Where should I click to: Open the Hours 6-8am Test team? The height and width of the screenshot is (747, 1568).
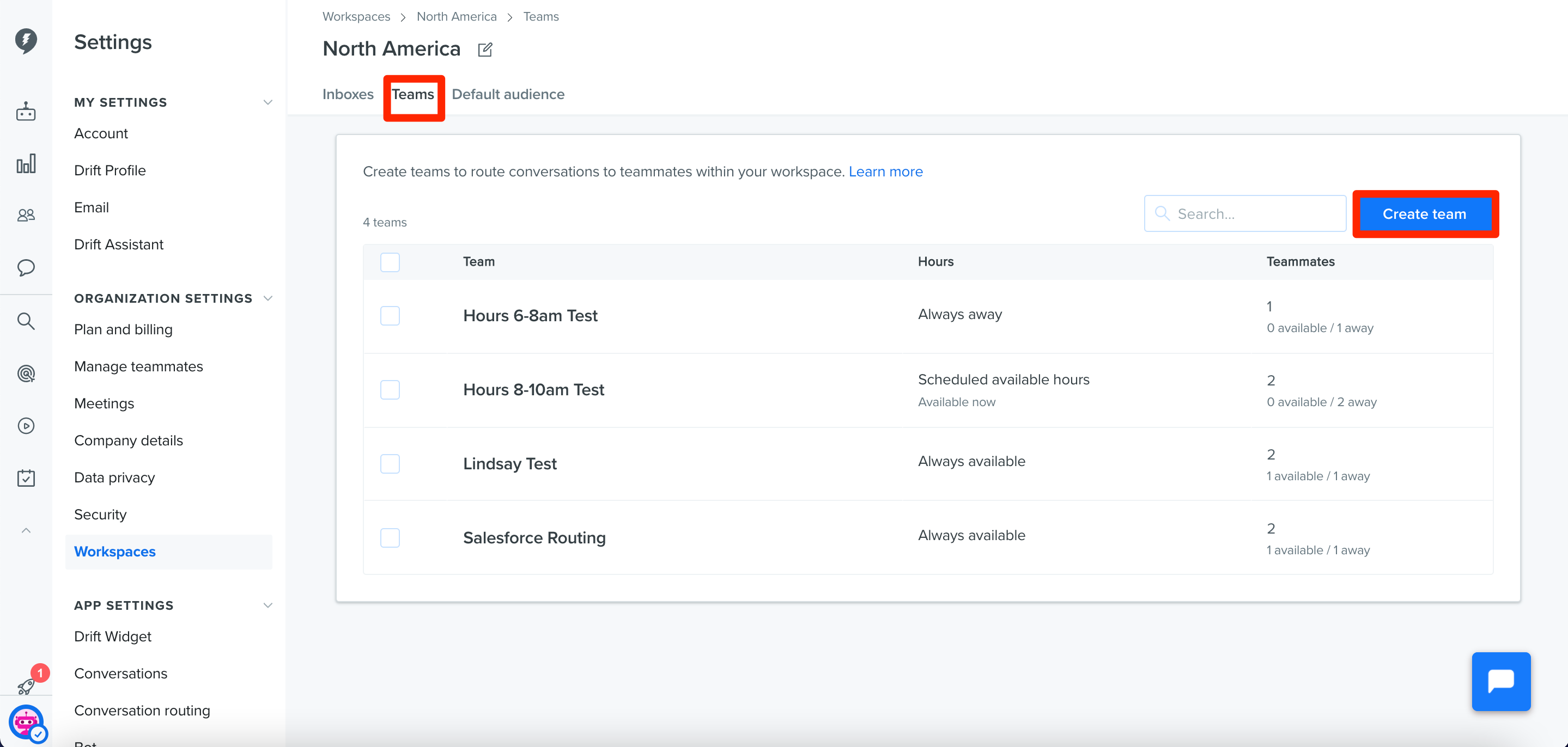tap(530, 316)
